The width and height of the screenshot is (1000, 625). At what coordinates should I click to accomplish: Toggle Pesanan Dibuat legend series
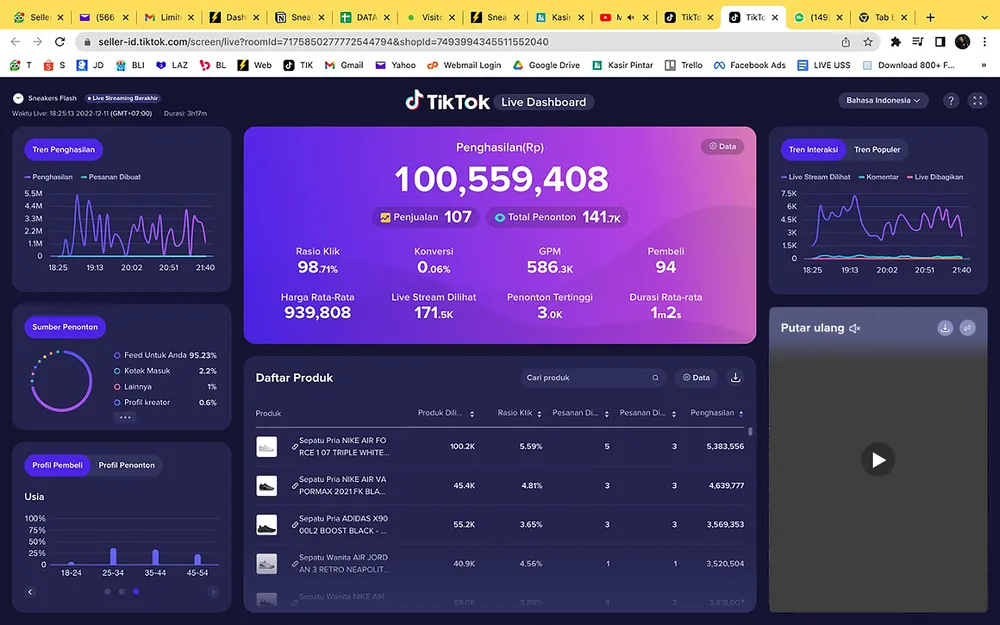tap(111, 177)
